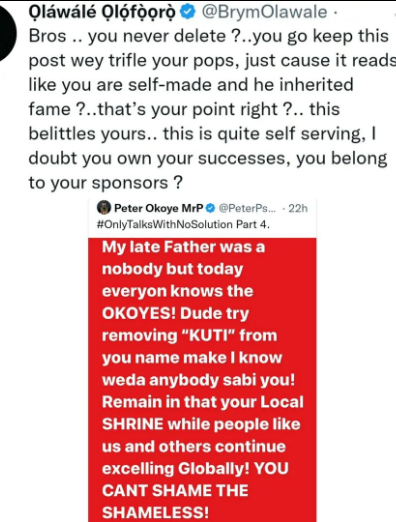The image size is (396, 522).
Task: Click the "Part 4." text in the quoted tweet
Action: 253,224
